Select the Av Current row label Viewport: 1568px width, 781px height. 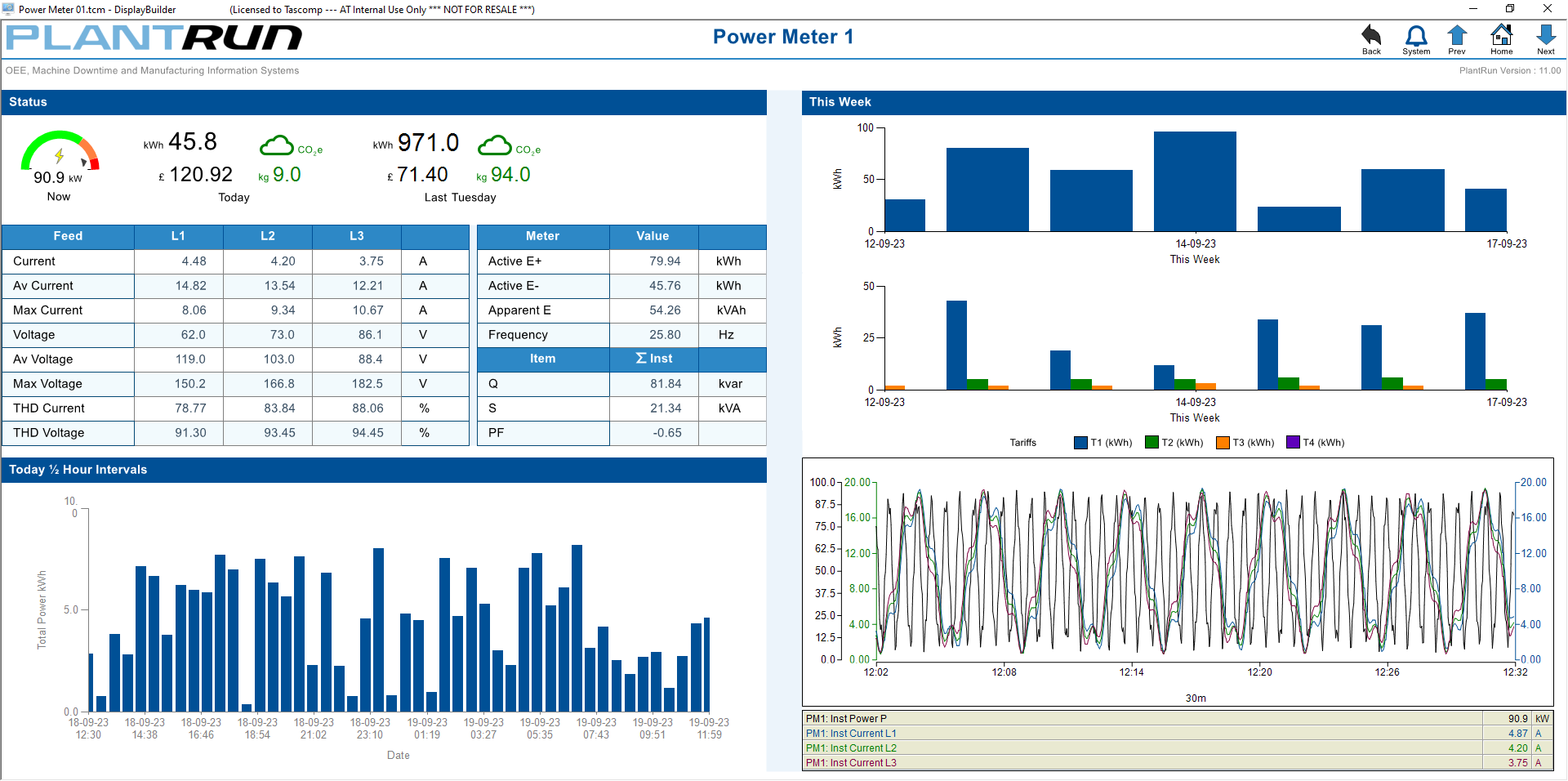tap(43, 286)
